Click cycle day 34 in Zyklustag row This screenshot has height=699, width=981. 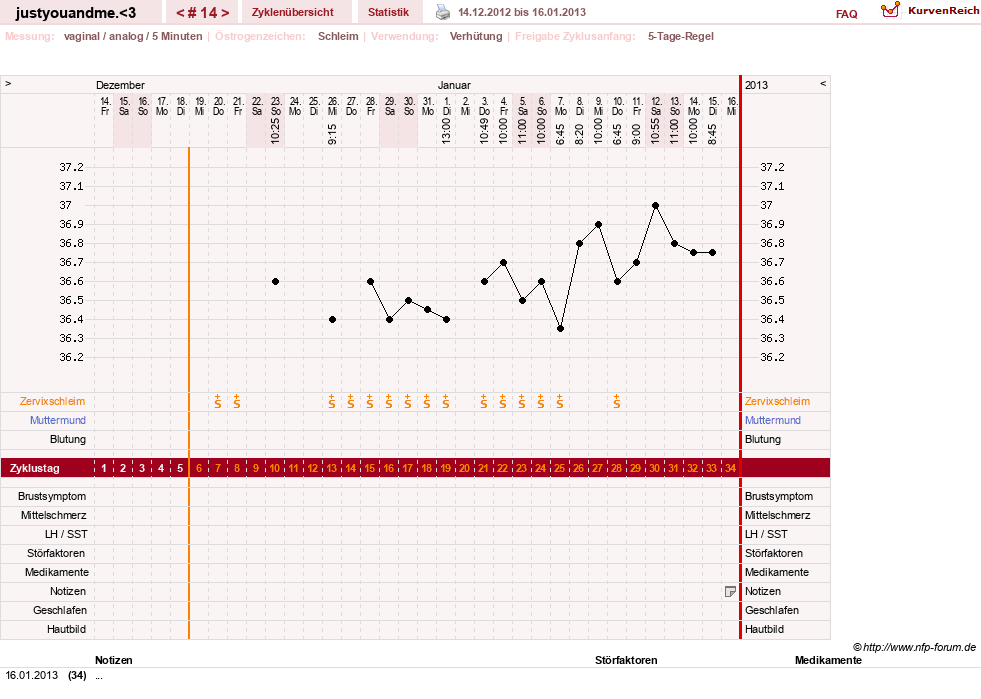730,468
